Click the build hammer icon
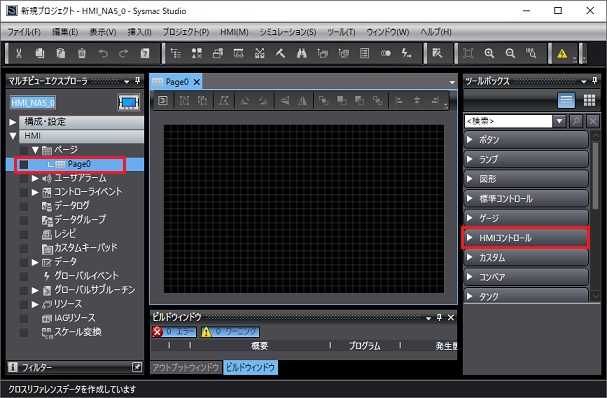 [281, 53]
